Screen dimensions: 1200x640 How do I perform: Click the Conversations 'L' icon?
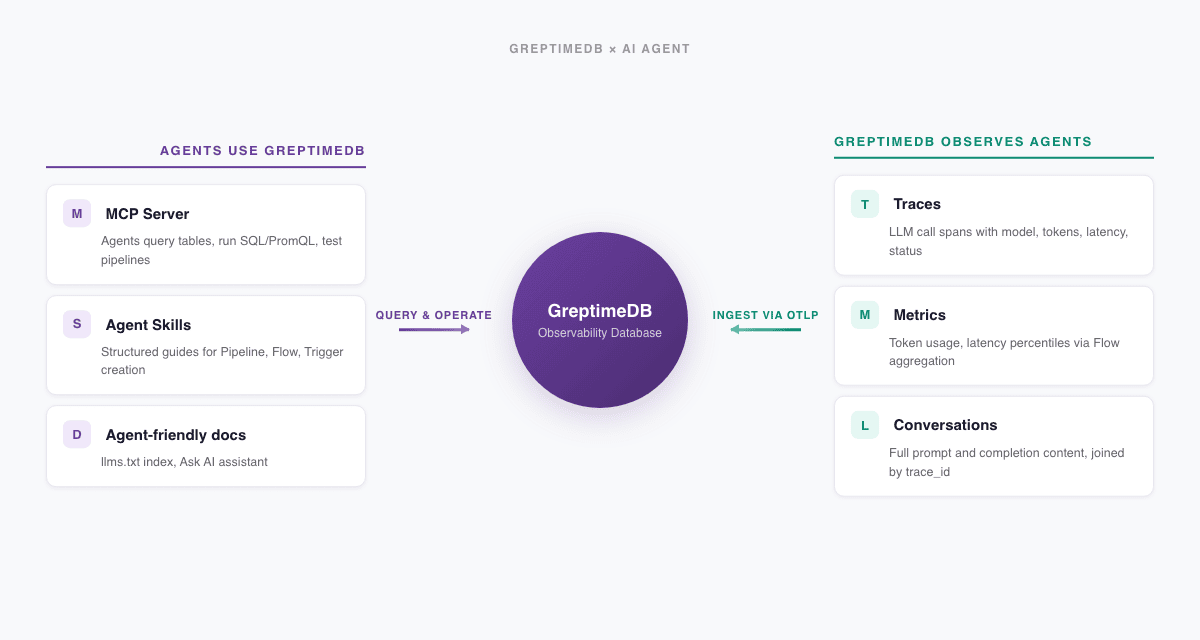coord(865,425)
